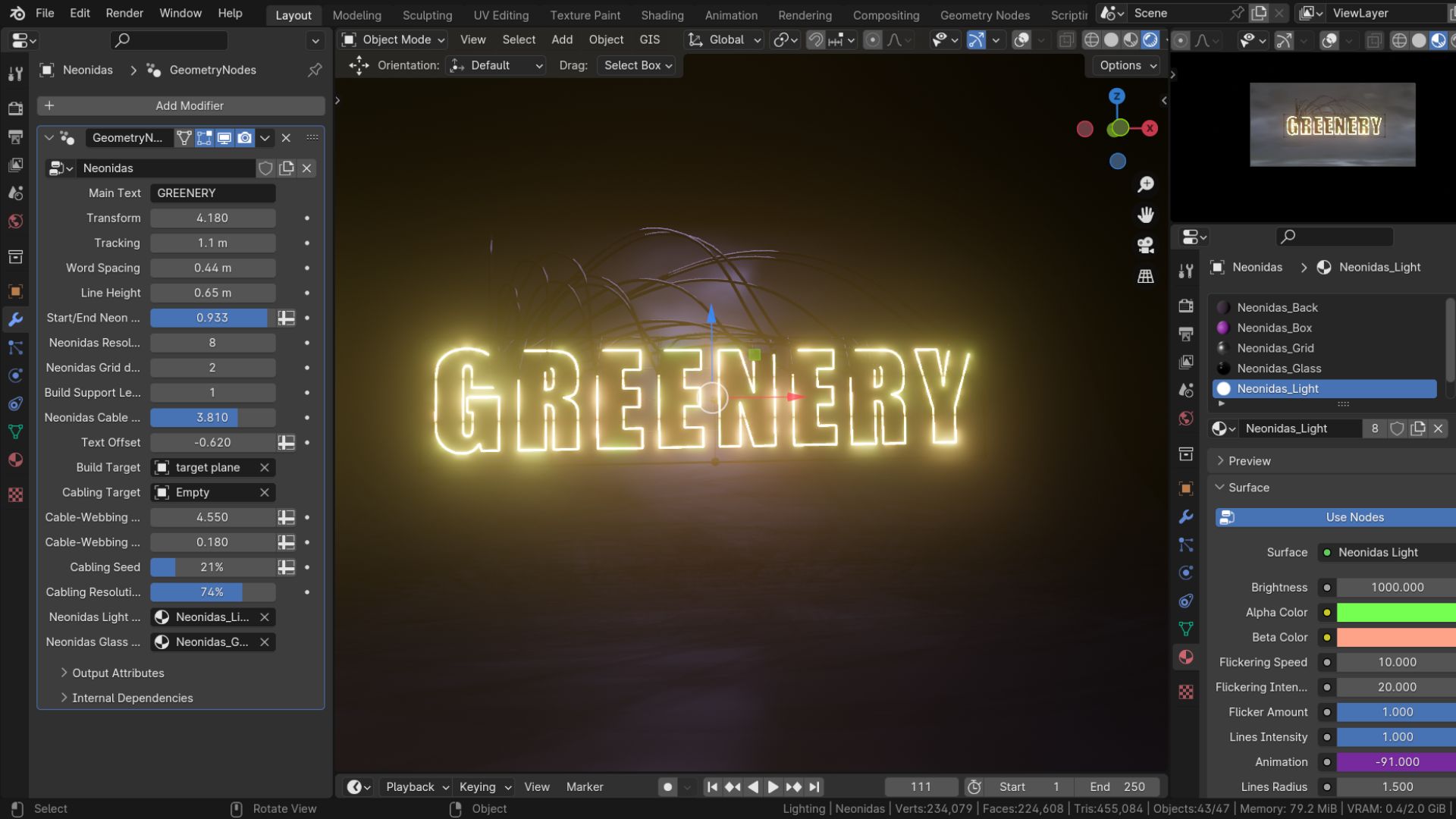Viewport: 1456px width, 819px height.
Task: Open the Render menu
Action: point(124,13)
